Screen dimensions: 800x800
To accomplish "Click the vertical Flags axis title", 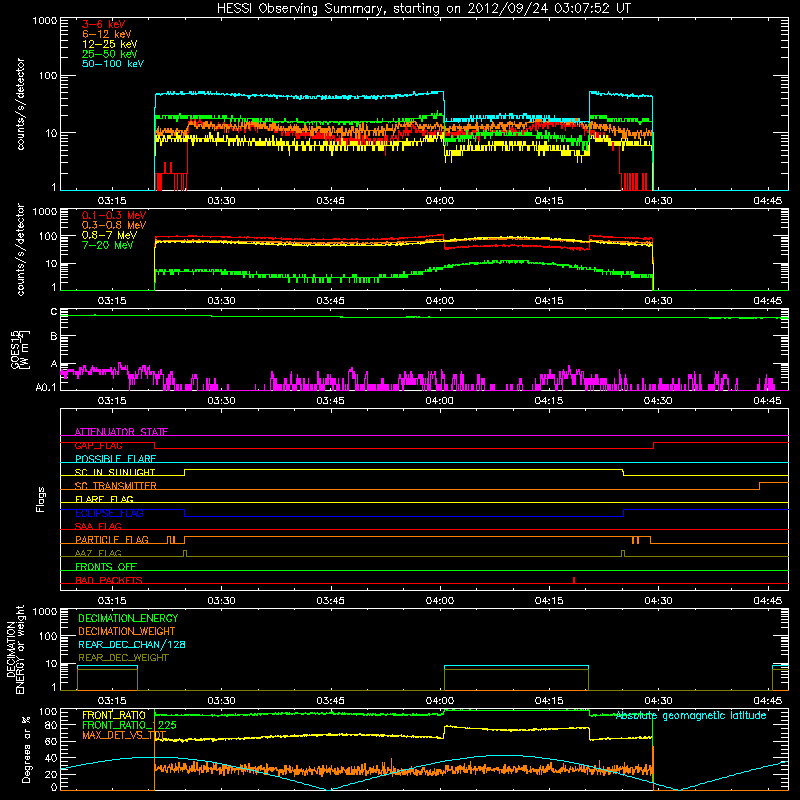I will [x=41, y=499].
